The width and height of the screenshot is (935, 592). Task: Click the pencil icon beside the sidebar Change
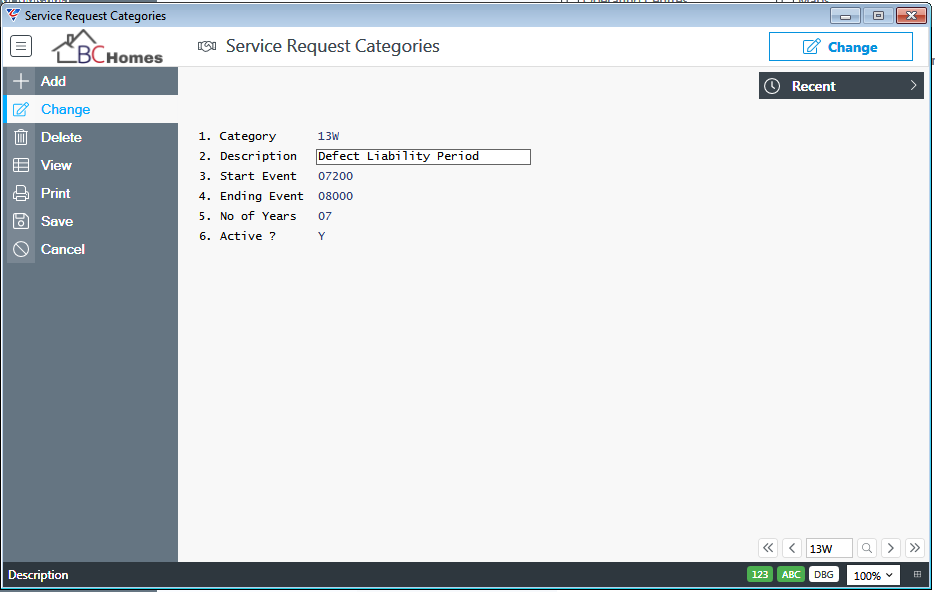click(21, 109)
